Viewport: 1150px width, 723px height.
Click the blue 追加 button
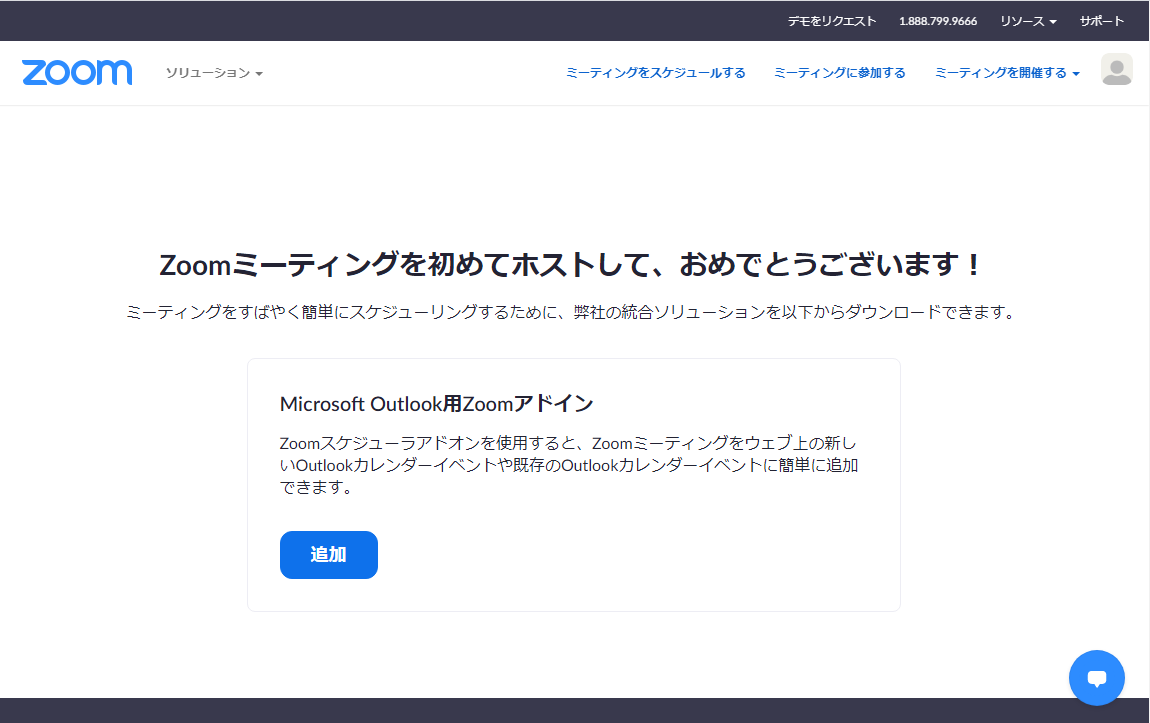[329, 555]
